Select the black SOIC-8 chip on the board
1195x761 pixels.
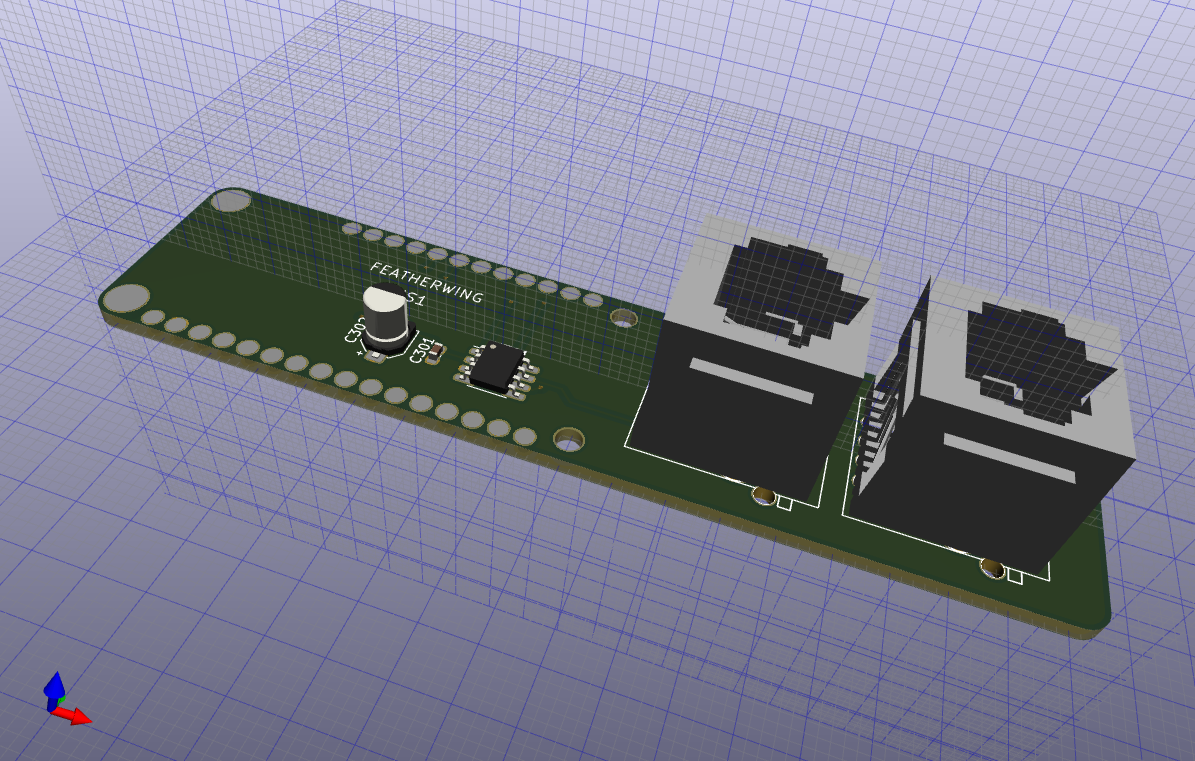pyautogui.click(x=498, y=369)
